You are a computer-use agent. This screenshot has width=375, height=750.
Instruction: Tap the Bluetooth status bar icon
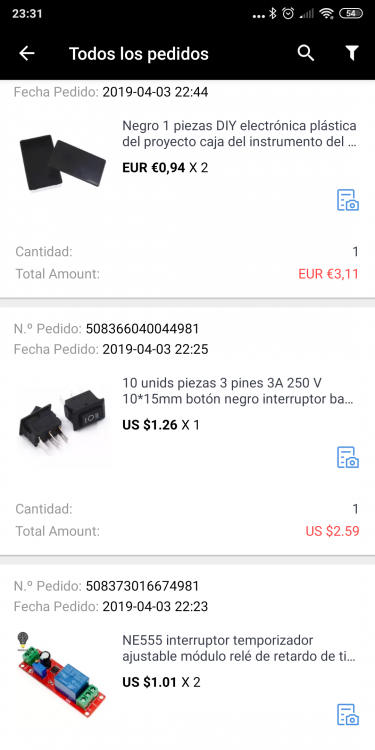(273, 13)
